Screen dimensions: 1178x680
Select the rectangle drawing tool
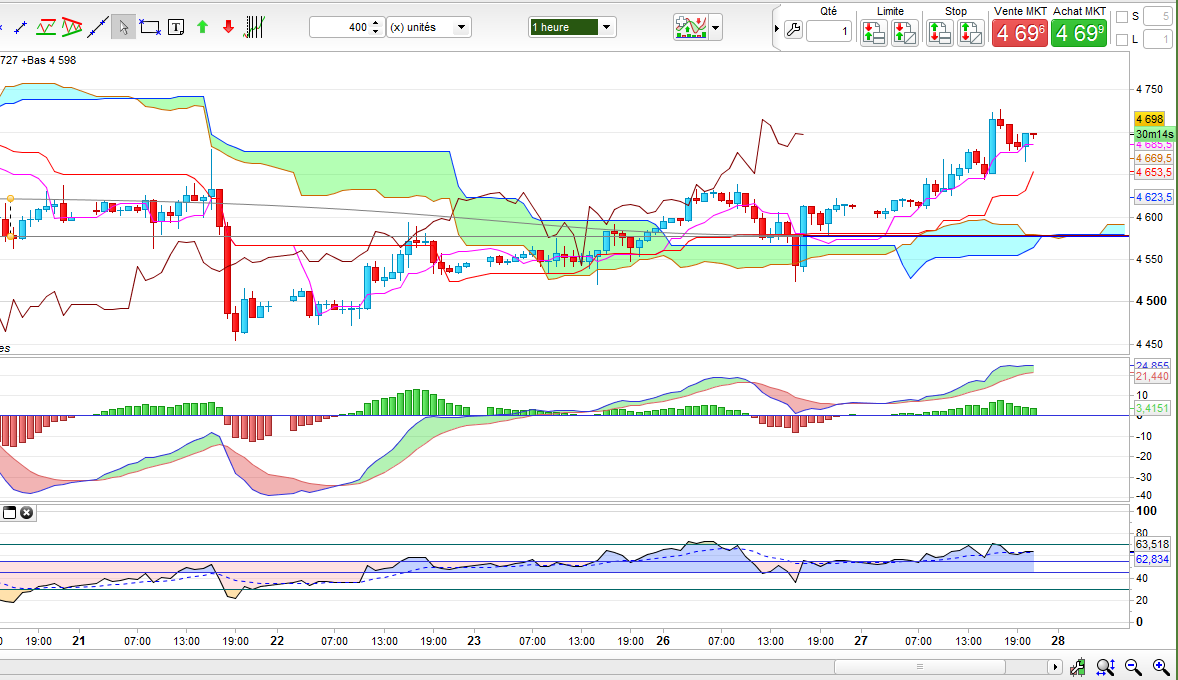pyautogui.click(x=150, y=27)
